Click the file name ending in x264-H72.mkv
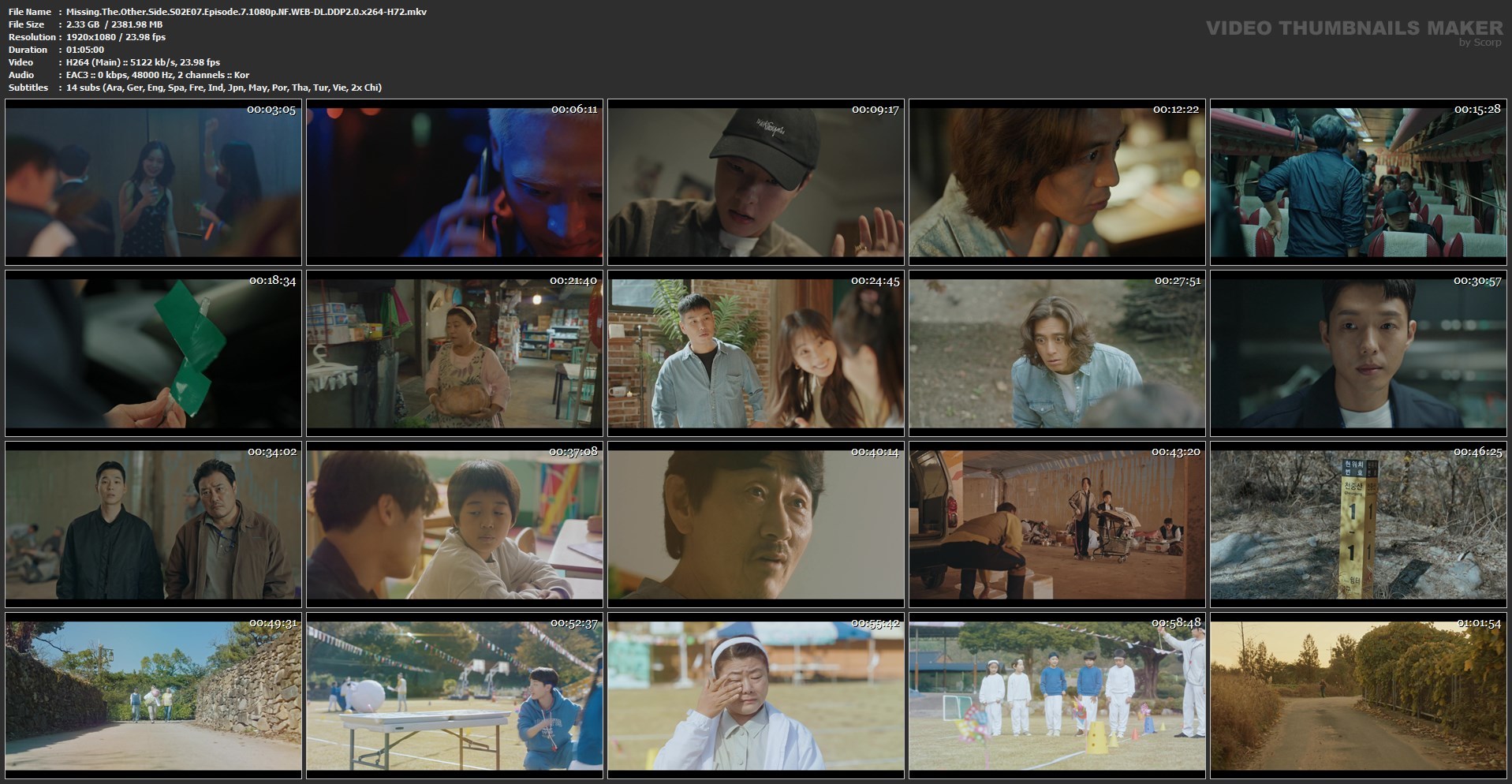The image size is (1512, 784). [247, 12]
